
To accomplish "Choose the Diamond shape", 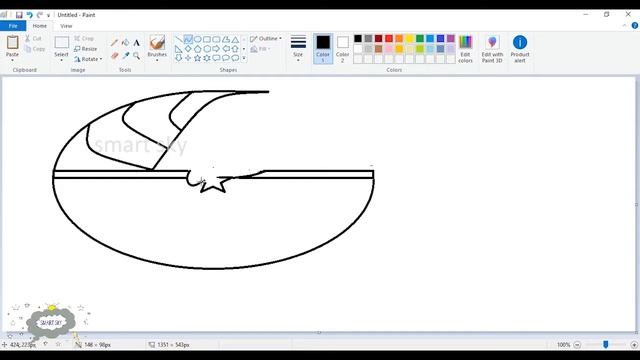I will (x=188, y=49).
